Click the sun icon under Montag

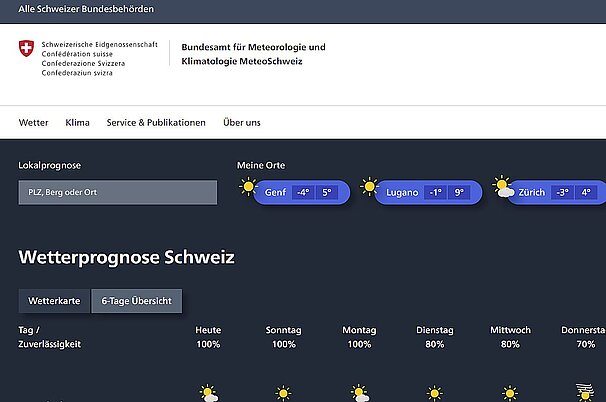click(359, 393)
